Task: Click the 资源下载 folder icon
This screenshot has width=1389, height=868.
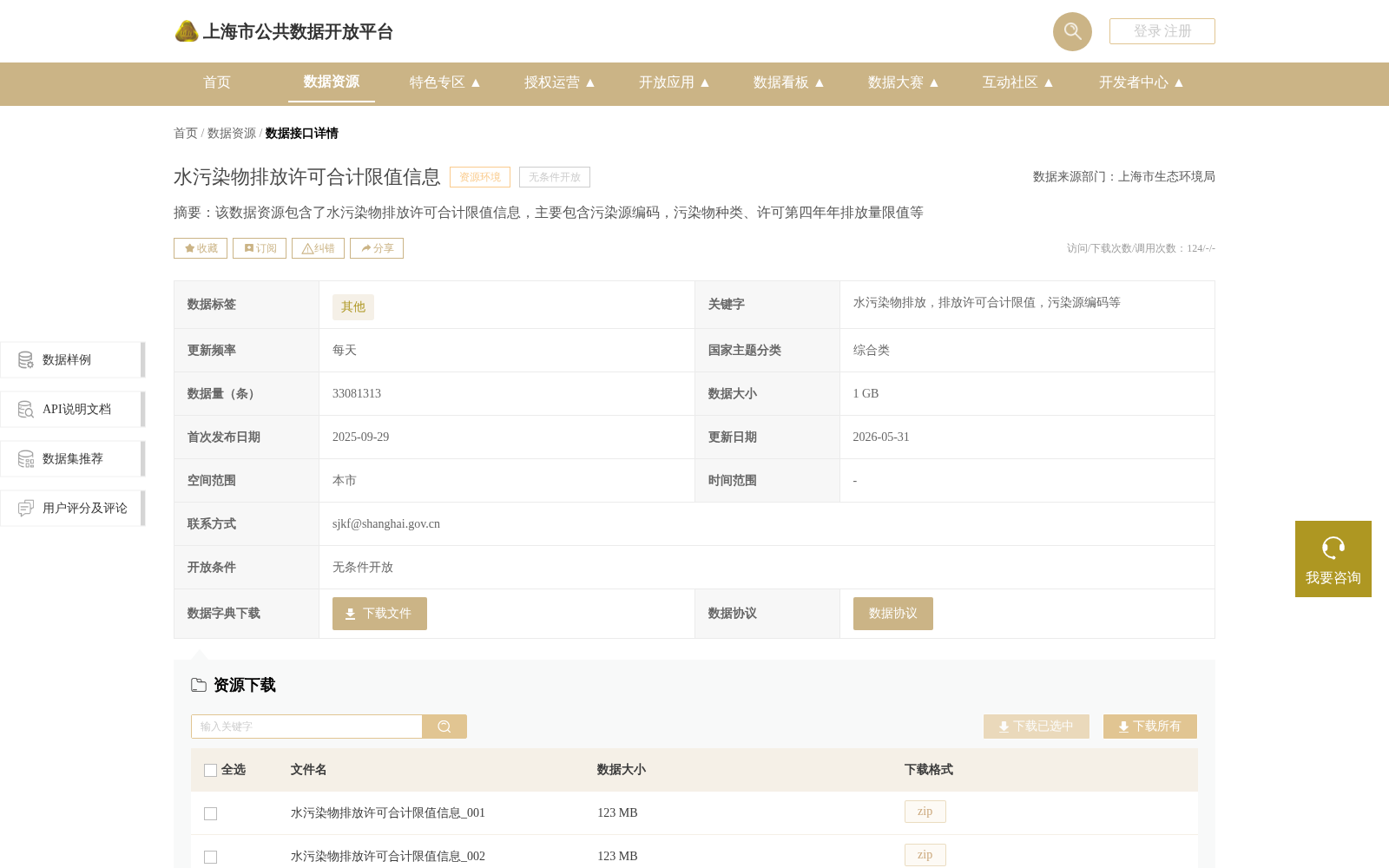Action: click(199, 685)
